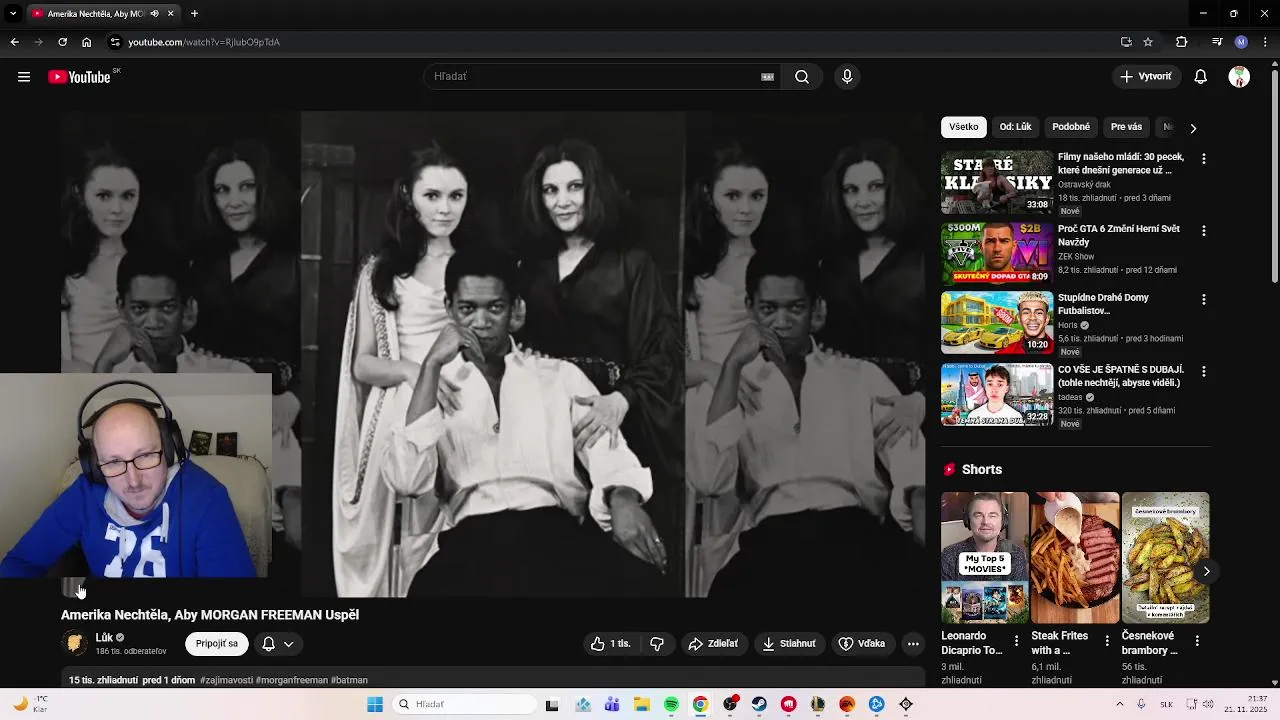Open options menu for CO VŠE JE ŠPATNĚ video
Screen dimensions: 1280x720
click(x=1204, y=372)
